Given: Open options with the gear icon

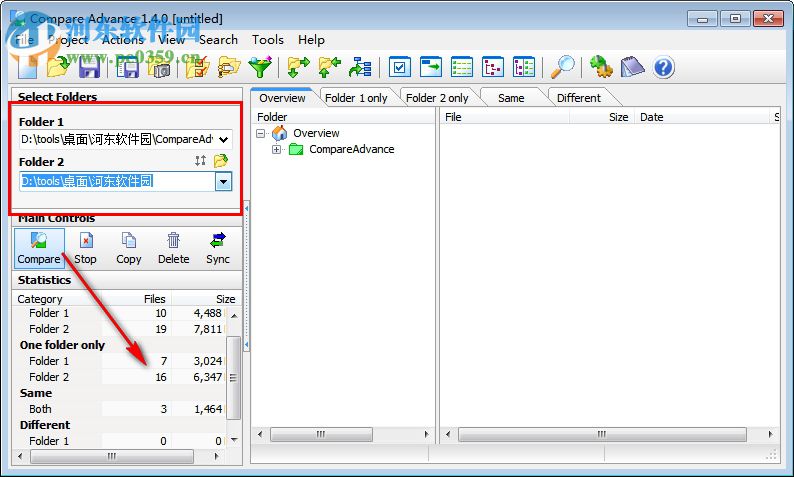Looking at the screenshot, I should (601, 67).
